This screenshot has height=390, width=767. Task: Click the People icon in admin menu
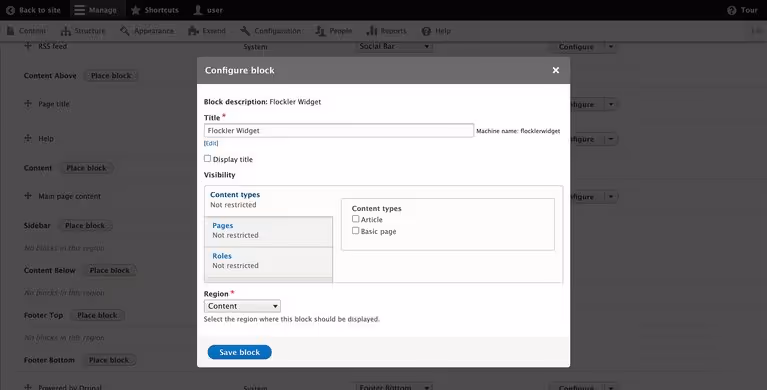coord(320,31)
